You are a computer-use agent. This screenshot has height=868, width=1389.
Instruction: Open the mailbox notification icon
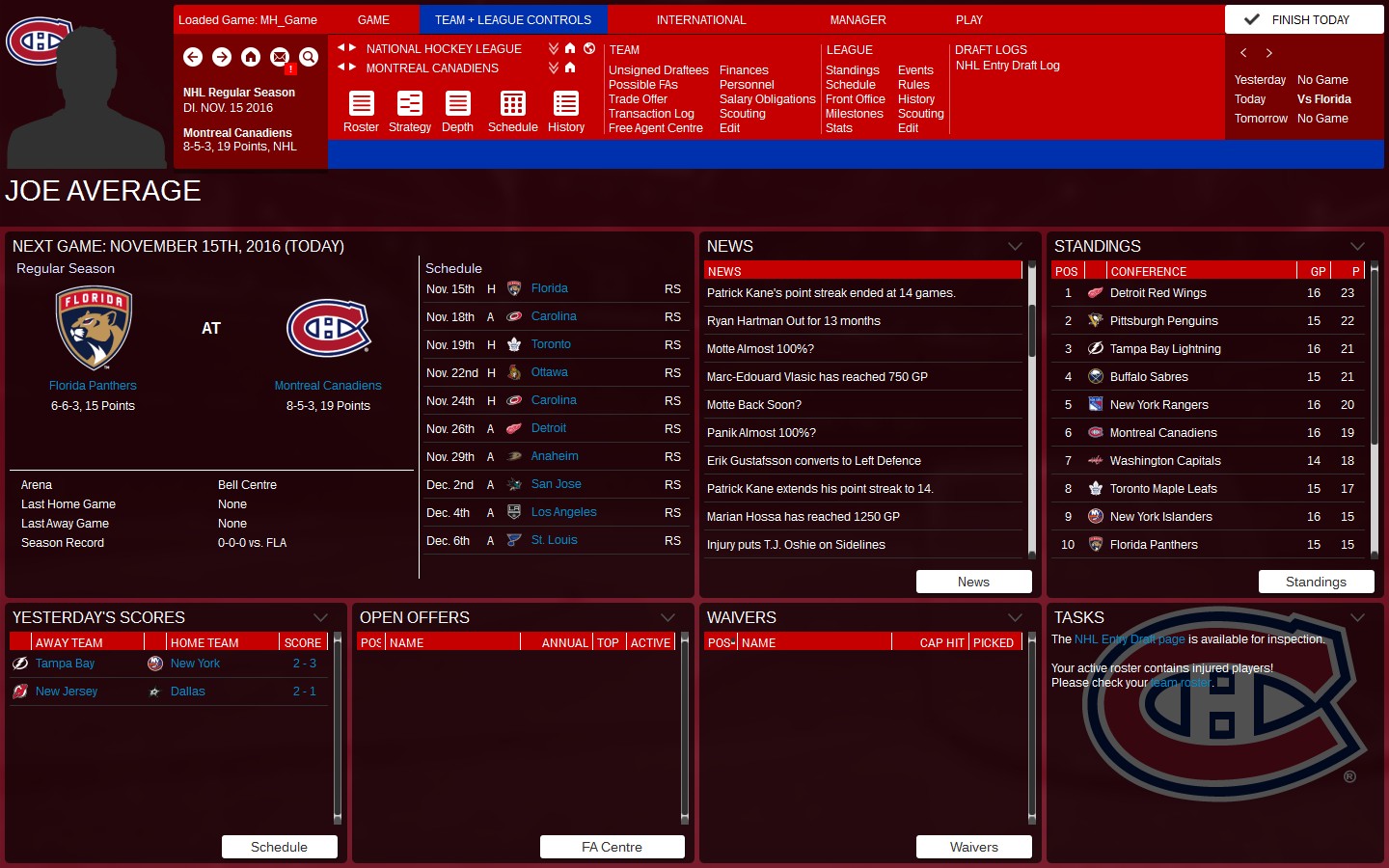(x=278, y=58)
